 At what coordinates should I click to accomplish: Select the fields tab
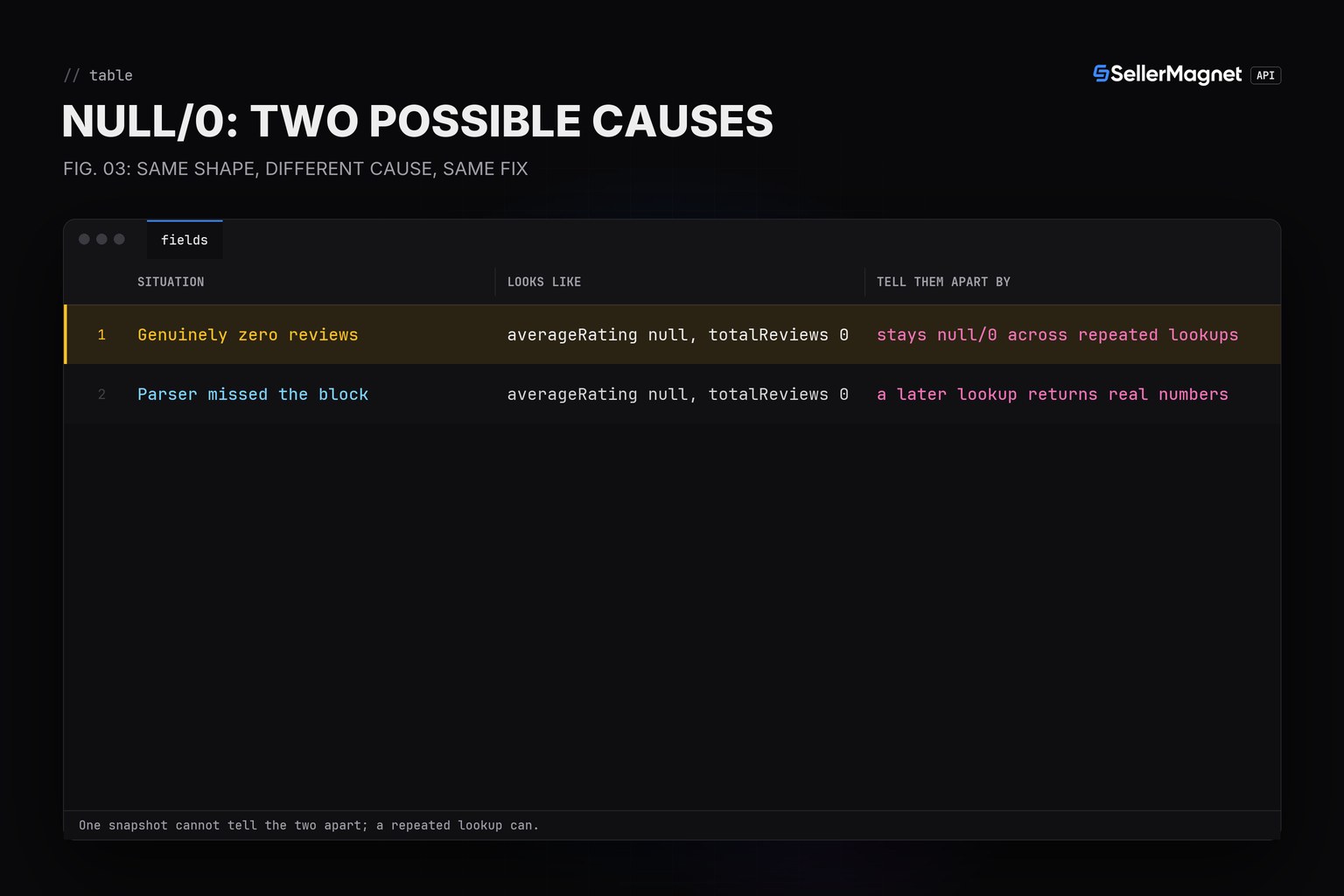[185, 240]
